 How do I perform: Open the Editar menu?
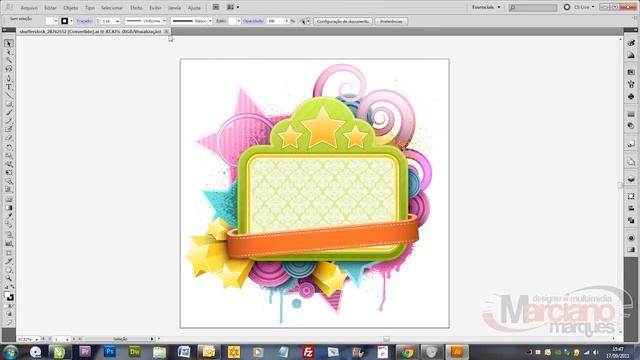click(50, 8)
